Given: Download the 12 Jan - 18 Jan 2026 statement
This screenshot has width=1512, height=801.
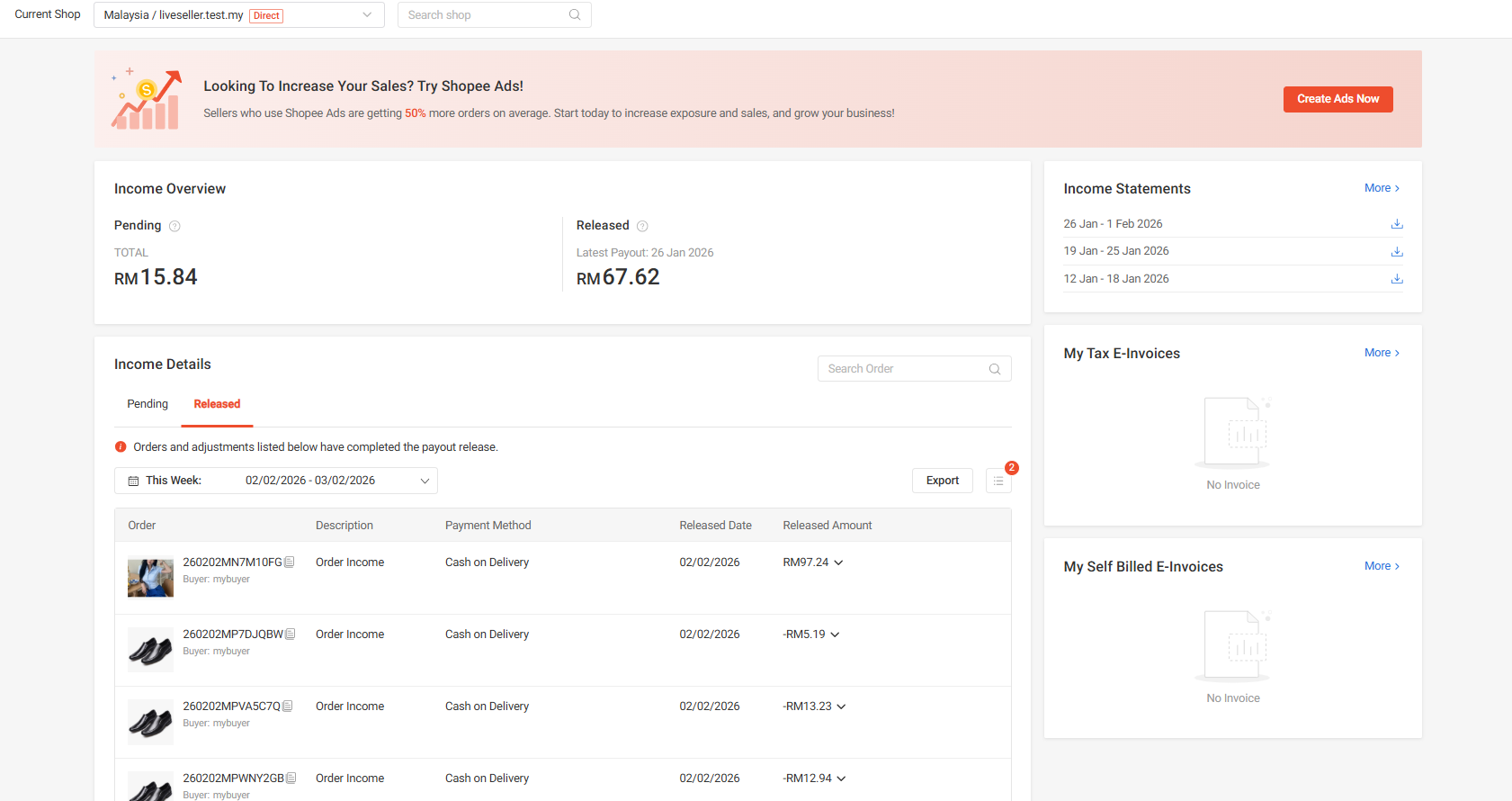Looking at the screenshot, I should (1397, 279).
